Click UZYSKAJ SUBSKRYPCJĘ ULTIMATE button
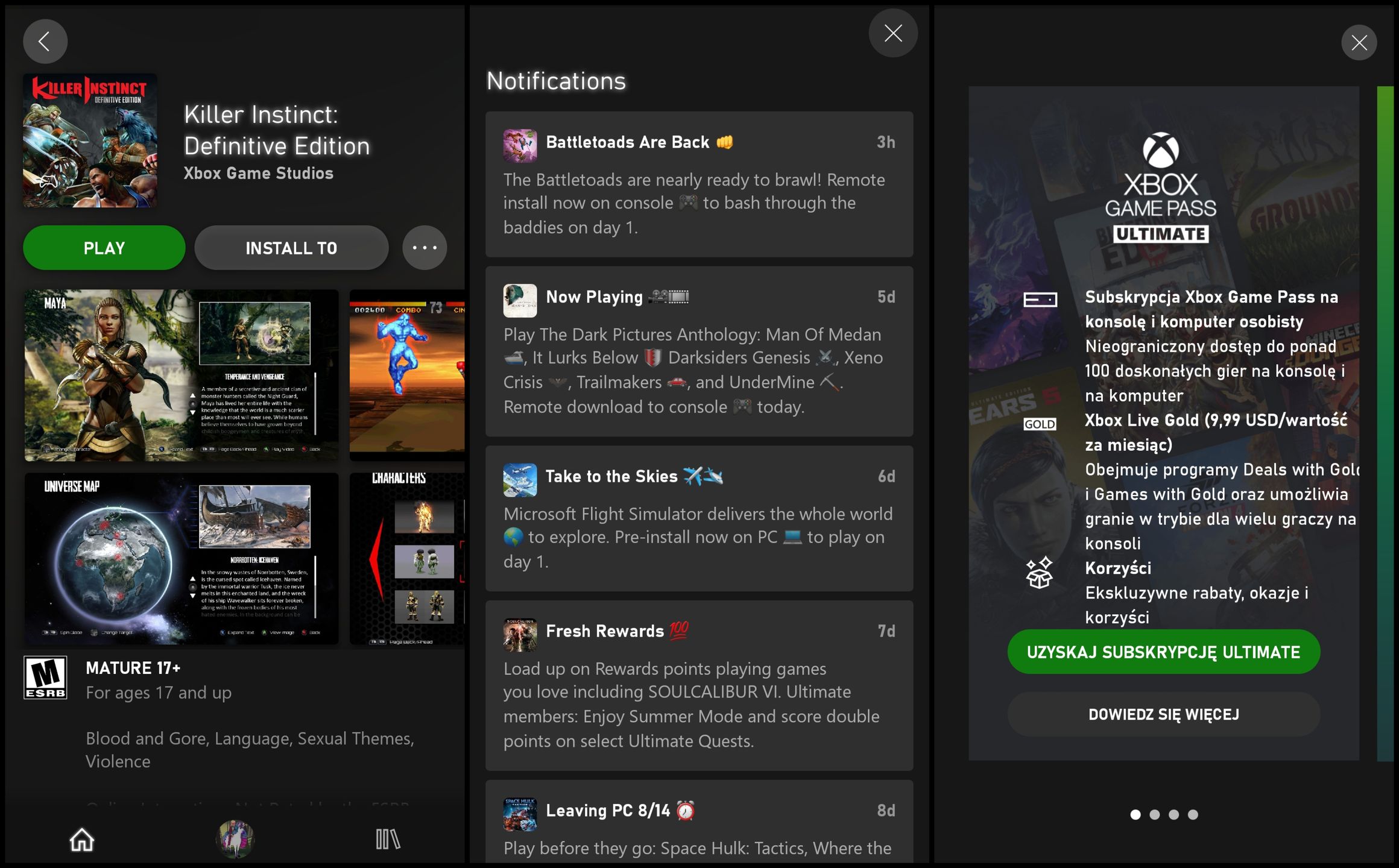This screenshot has height=868, width=1399. [1163, 652]
